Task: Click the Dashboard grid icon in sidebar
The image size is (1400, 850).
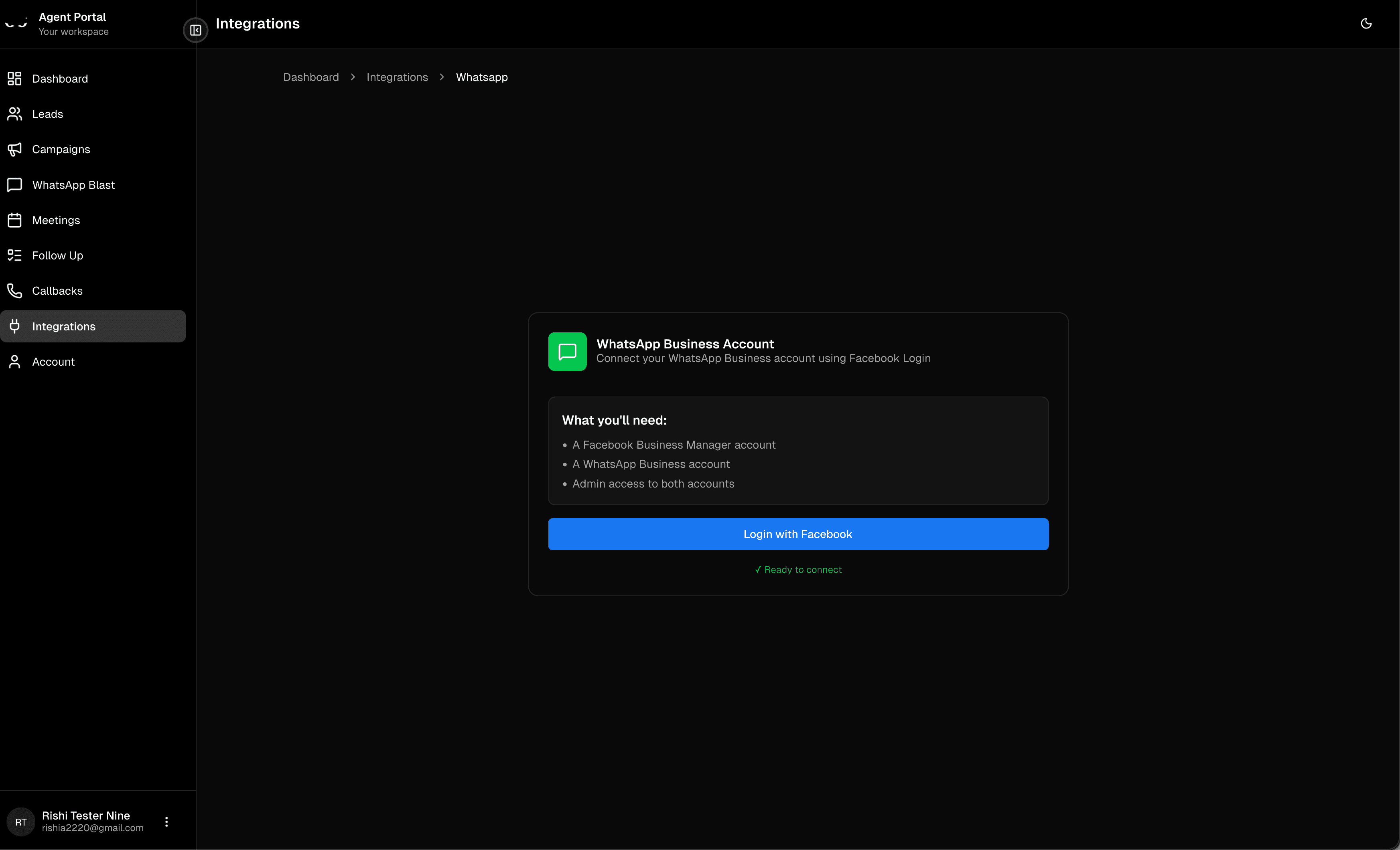Action: [x=15, y=78]
